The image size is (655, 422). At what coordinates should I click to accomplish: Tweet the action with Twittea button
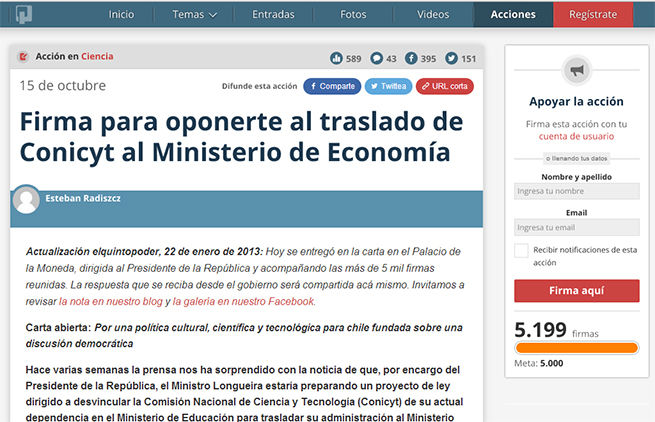tap(388, 86)
